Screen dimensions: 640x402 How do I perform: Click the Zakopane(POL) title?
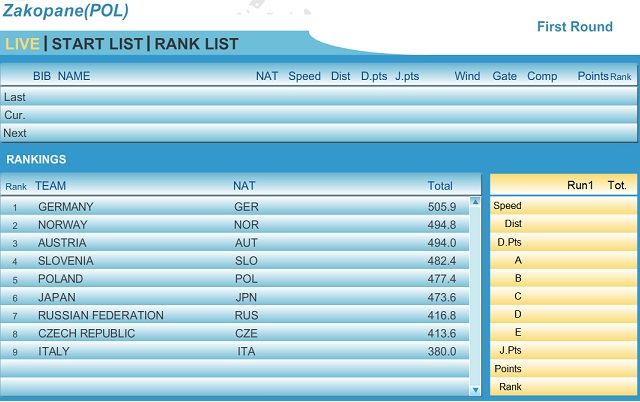[66, 11]
